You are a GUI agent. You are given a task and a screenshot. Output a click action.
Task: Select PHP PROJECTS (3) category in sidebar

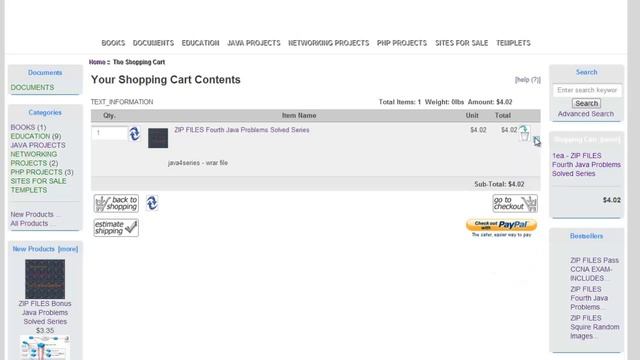pos(42,172)
